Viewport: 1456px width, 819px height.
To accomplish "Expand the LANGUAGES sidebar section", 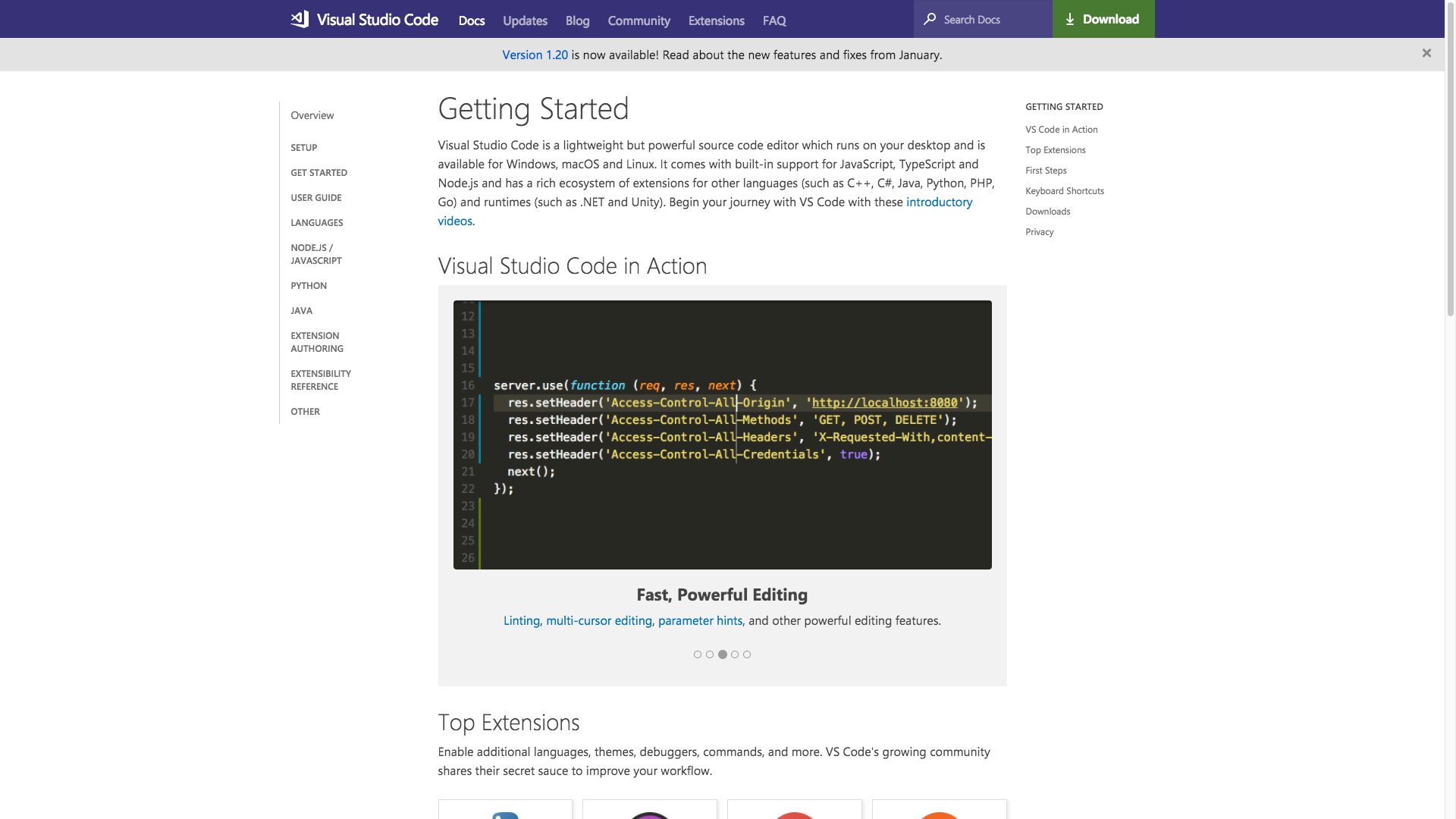I will pyautogui.click(x=316, y=222).
